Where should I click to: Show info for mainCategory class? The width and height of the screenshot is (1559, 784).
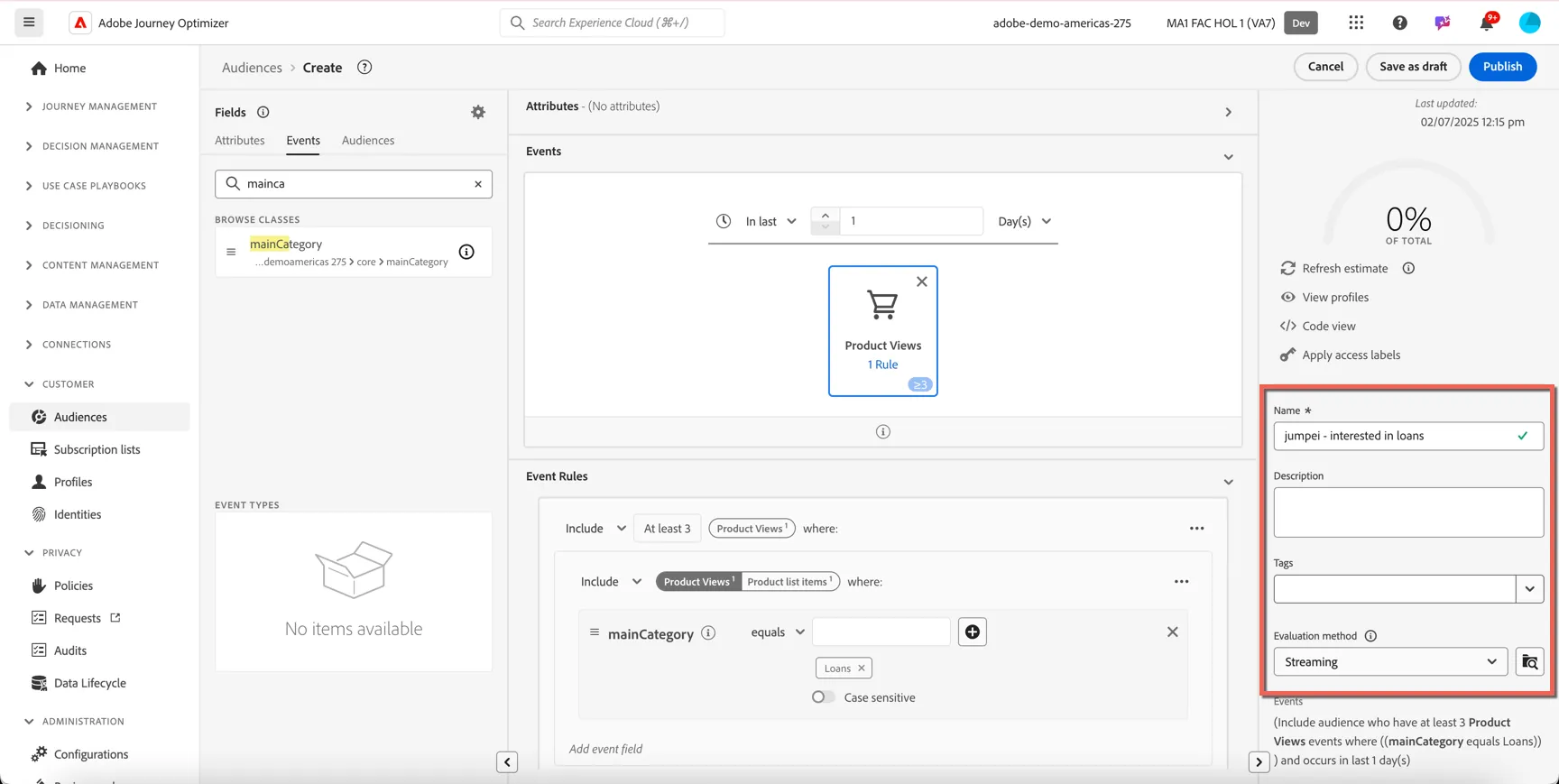466,252
